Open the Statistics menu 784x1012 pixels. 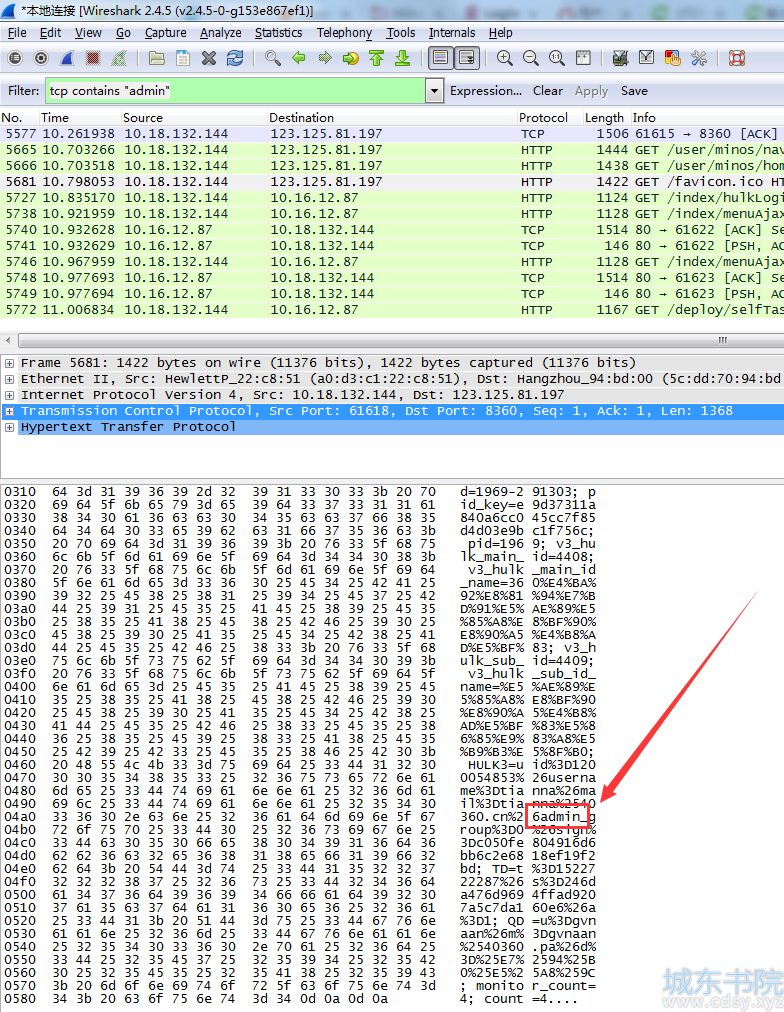(278, 33)
